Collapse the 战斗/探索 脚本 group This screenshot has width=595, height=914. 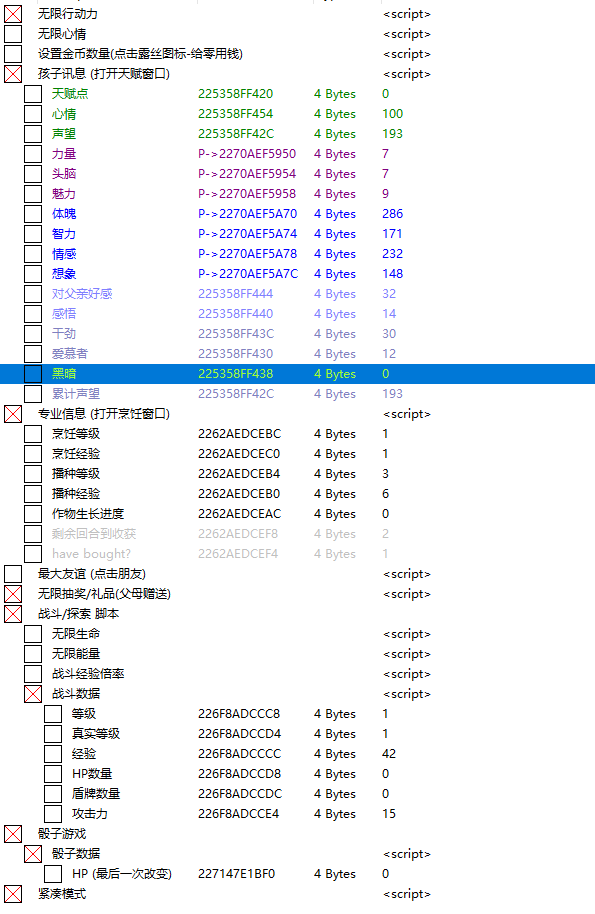pyautogui.click(x=13, y=614)
